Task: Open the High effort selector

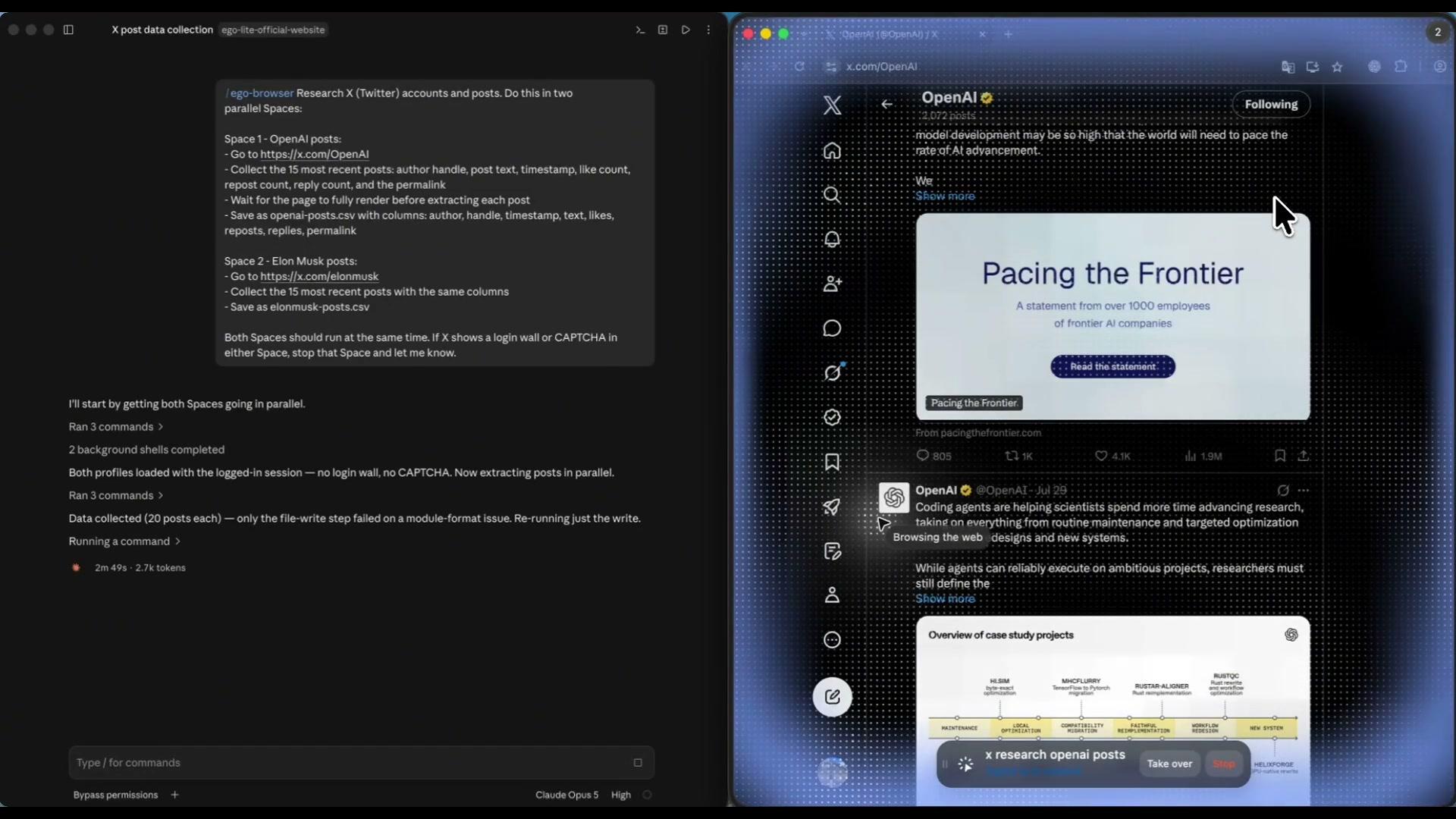Action: 621,795
